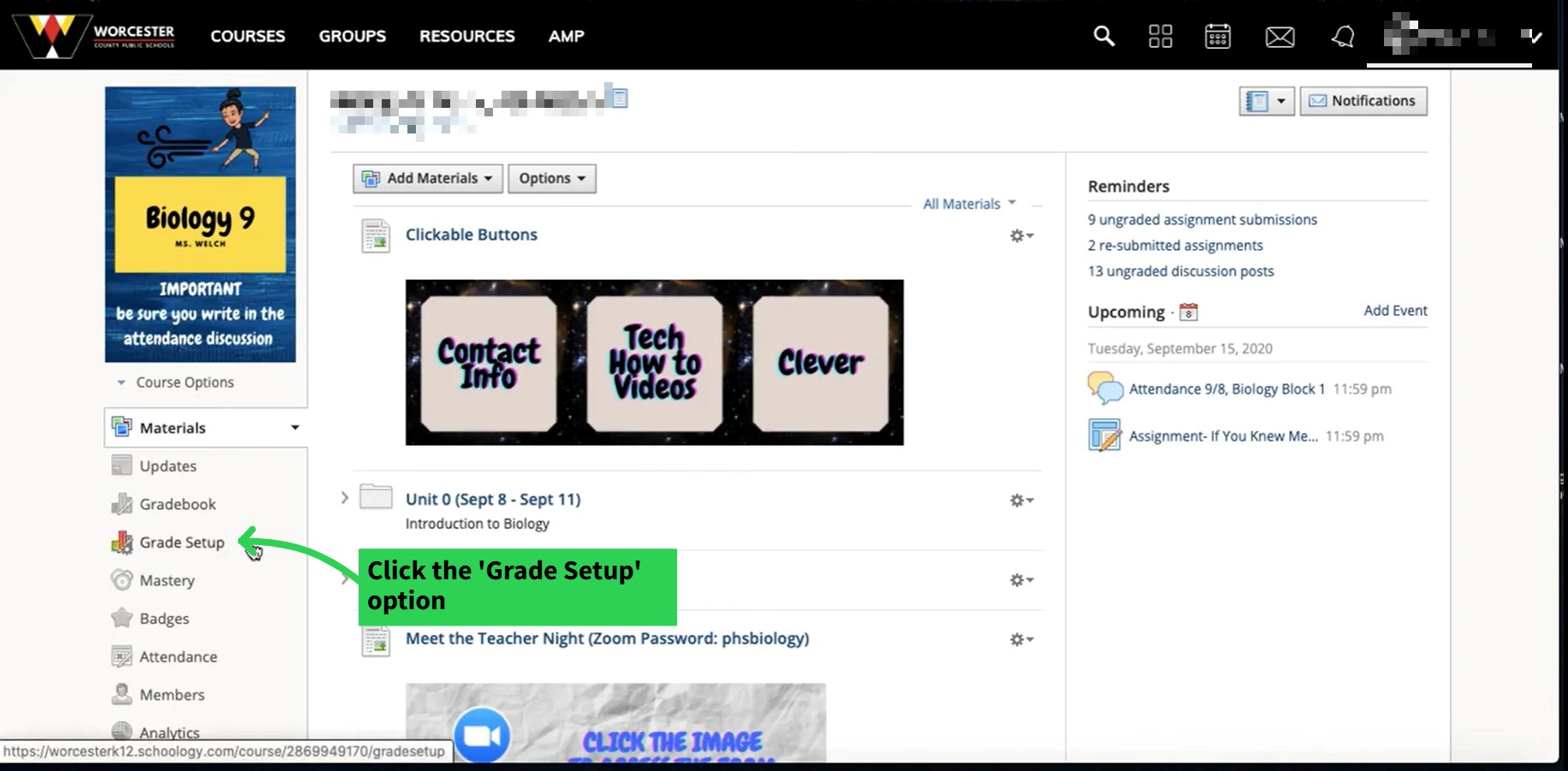Click the calendar icon beside Upcoming
This screenshot has width=1568, height=771.
[1188, 312]
